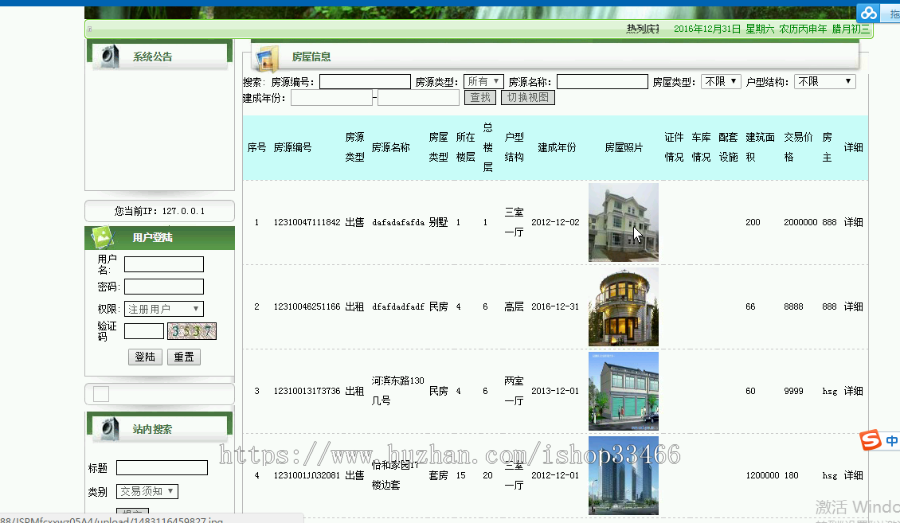Click the price 9999 in row 3
The width and height of the screenshot is (900, 523).
coord(793,391)
